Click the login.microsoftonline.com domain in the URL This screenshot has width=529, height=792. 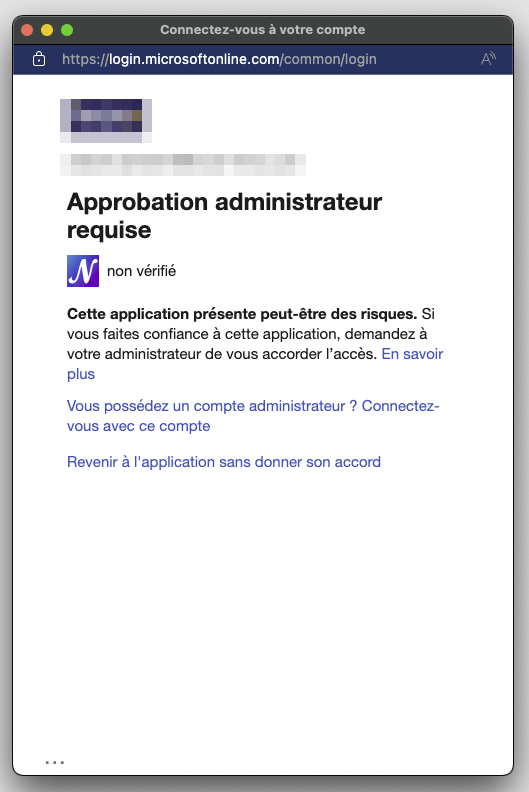click(x=195, y=59)
